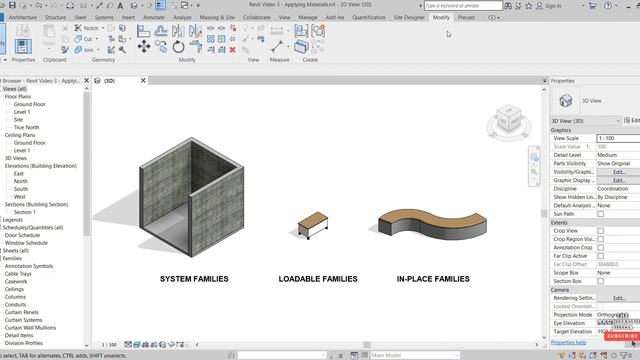
Task: Toggle the Annotation Crop checkbox
Action: 600,247
